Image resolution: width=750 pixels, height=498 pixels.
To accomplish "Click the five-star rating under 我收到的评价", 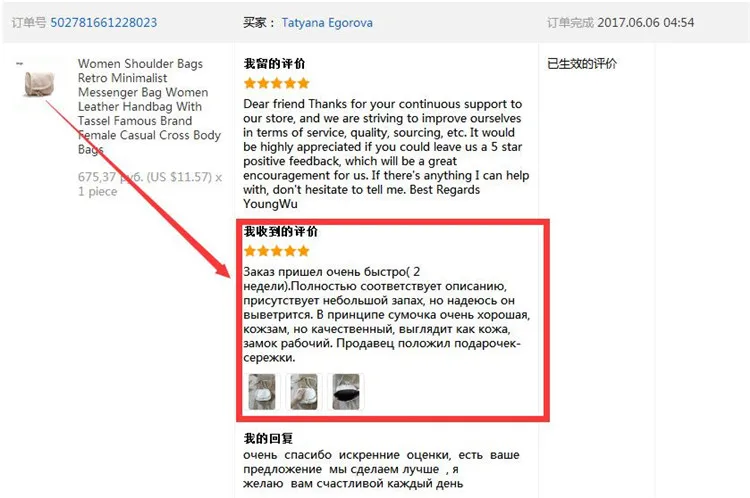I will (x=276, y=251).
